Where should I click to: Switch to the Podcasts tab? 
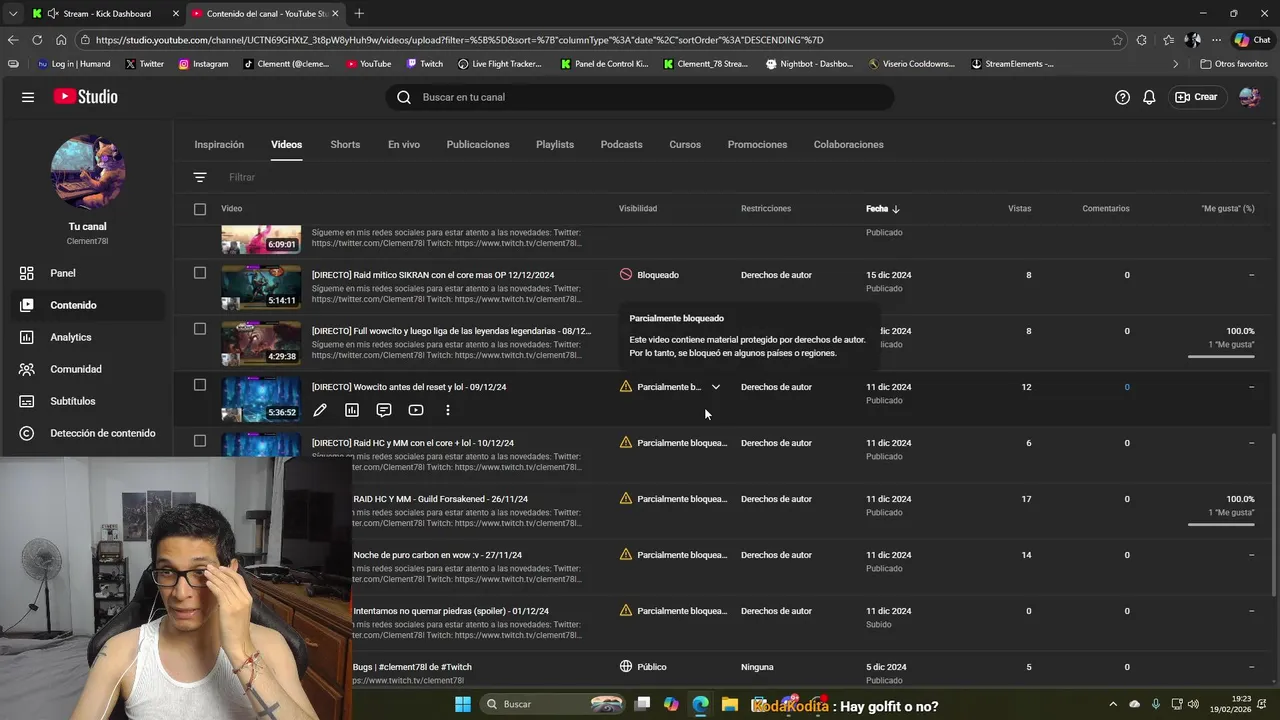point(622,144)
